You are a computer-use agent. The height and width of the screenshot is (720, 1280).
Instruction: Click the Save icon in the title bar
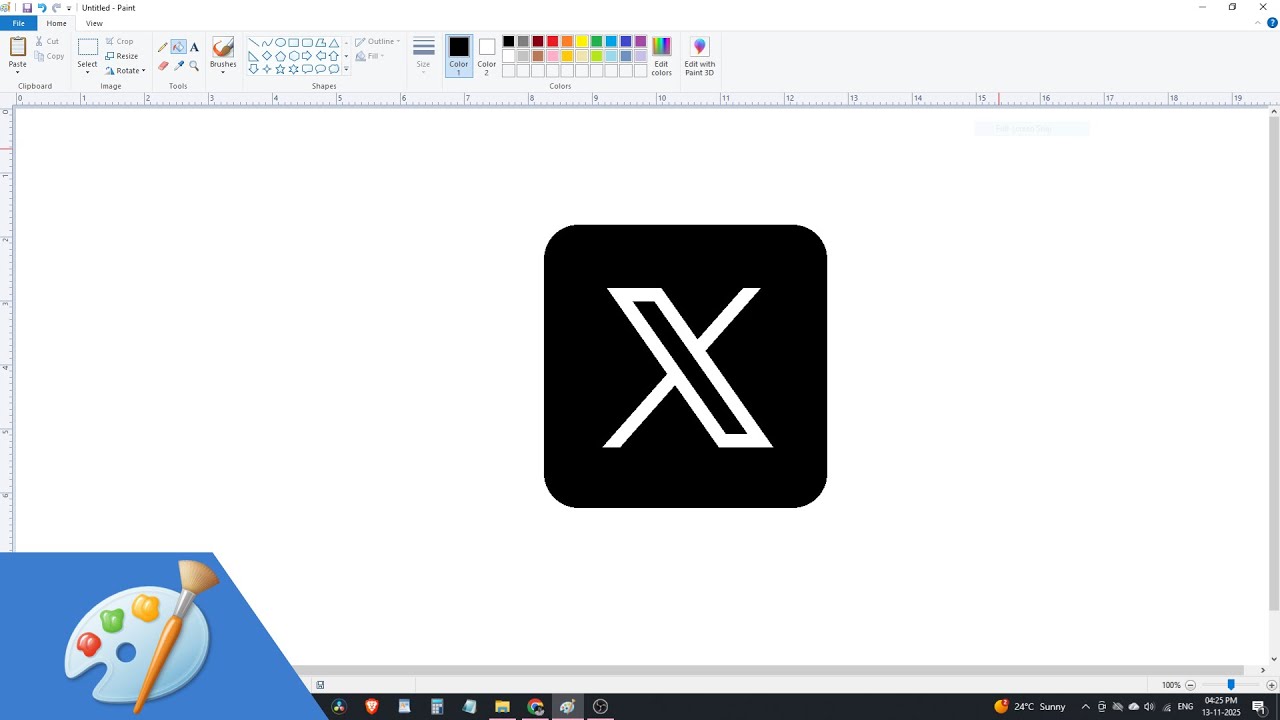pos(27,7)
